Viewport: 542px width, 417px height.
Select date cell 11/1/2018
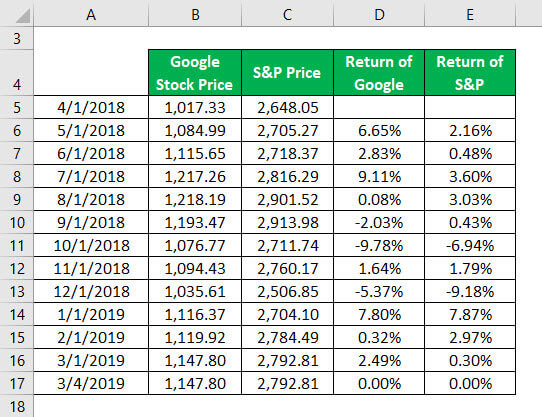91,268
